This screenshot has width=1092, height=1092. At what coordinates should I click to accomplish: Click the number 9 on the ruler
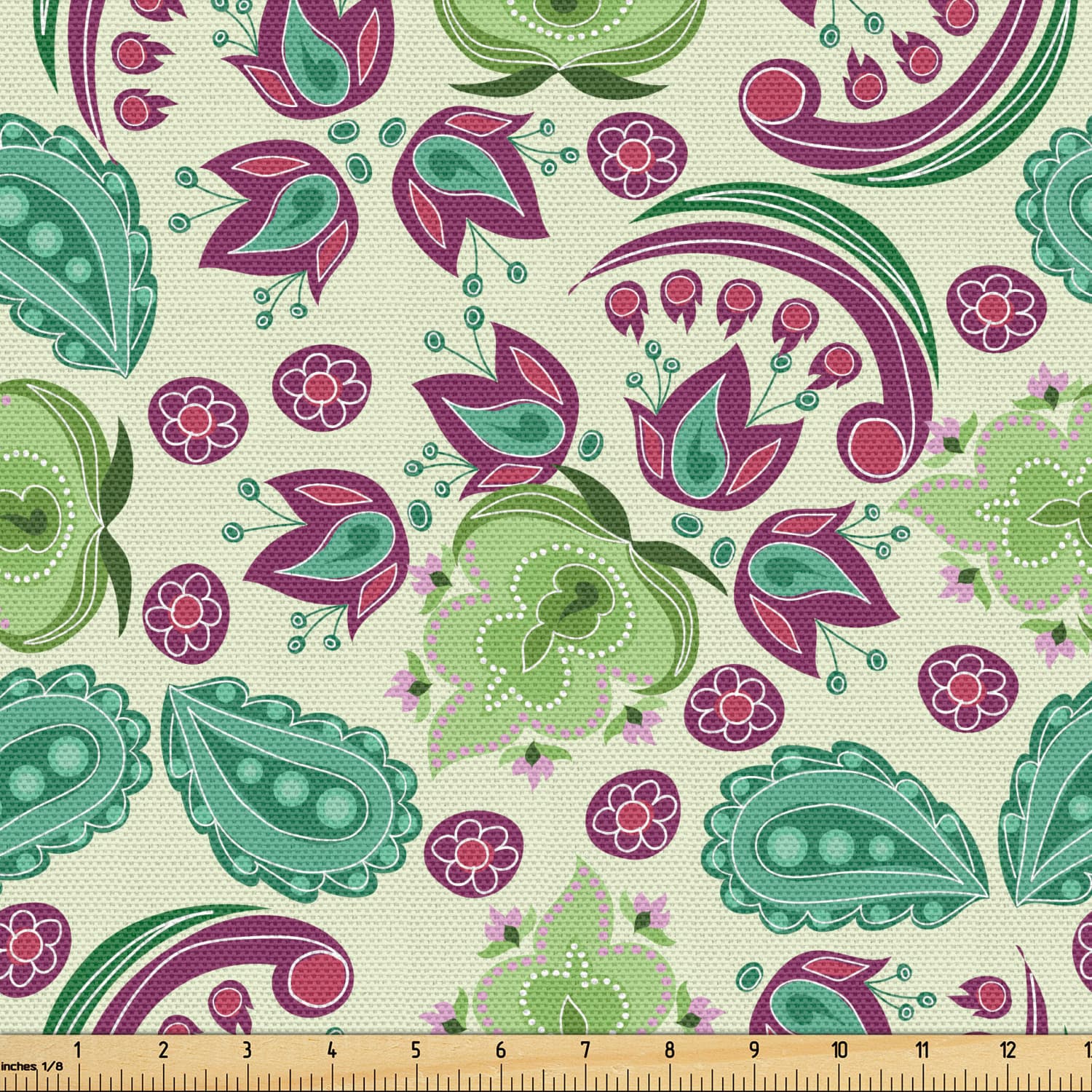pyautogui.click(x=754, y=1050)
